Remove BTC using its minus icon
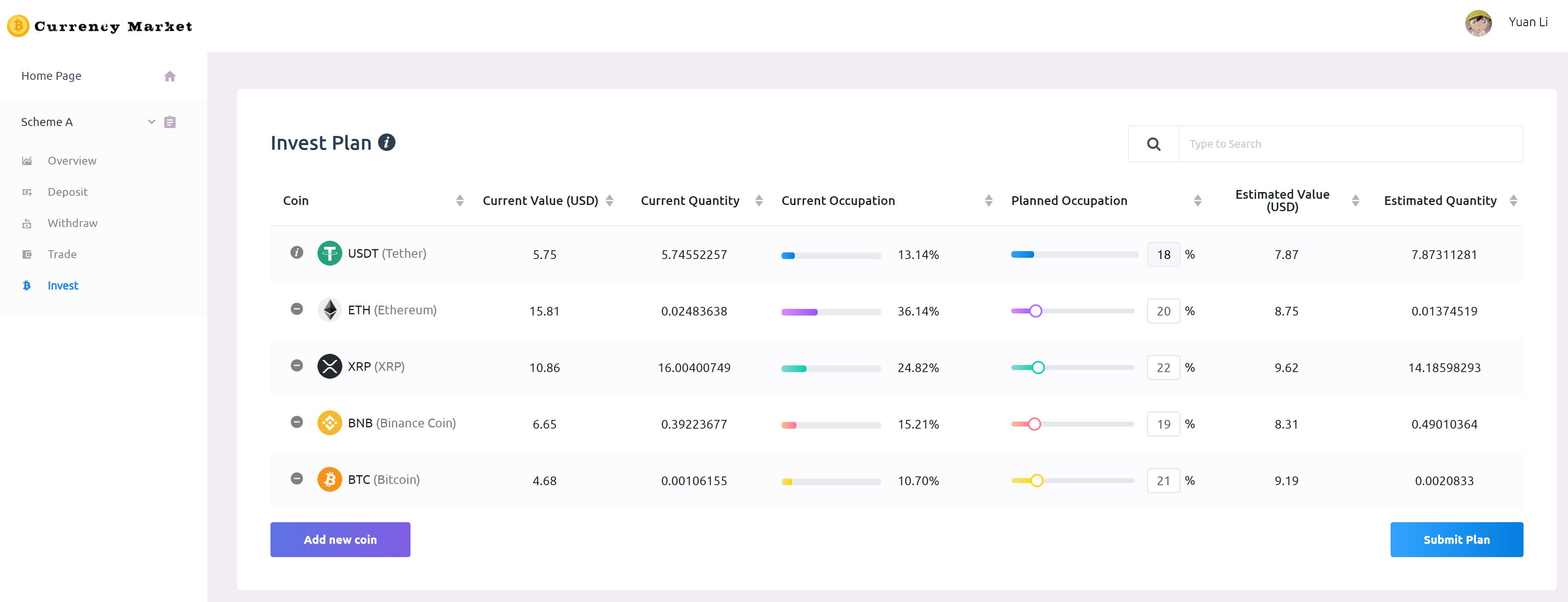This screenshot has height=602, width=1568. (x=296, y=478)
